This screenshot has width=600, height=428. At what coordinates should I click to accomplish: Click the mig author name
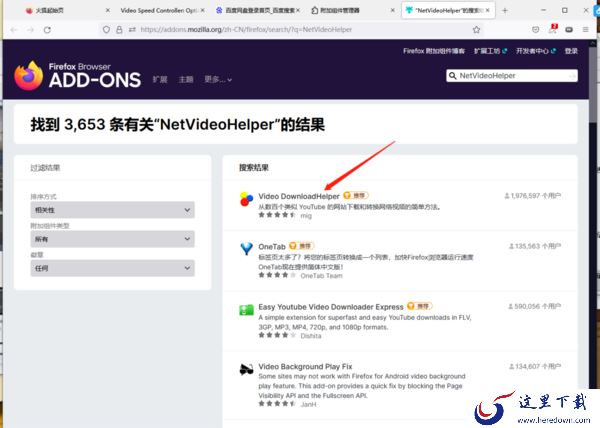[x=306, y=216]
